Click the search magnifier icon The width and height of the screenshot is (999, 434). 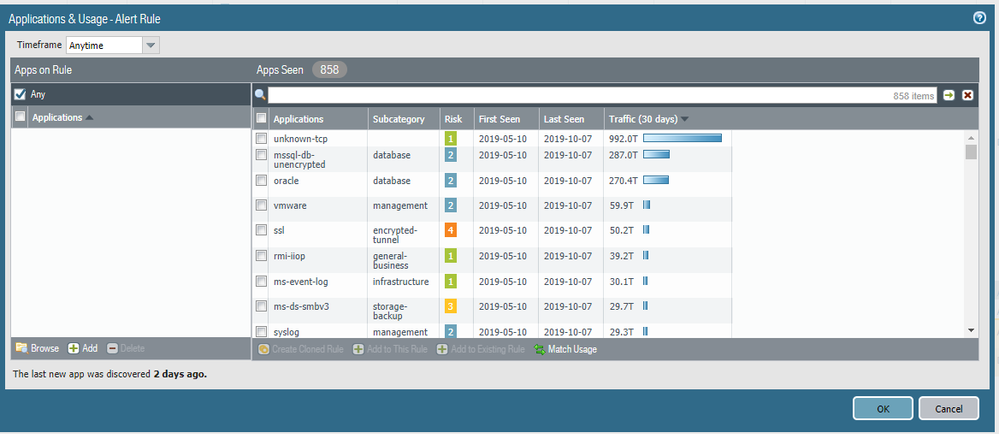click(260, 95)
